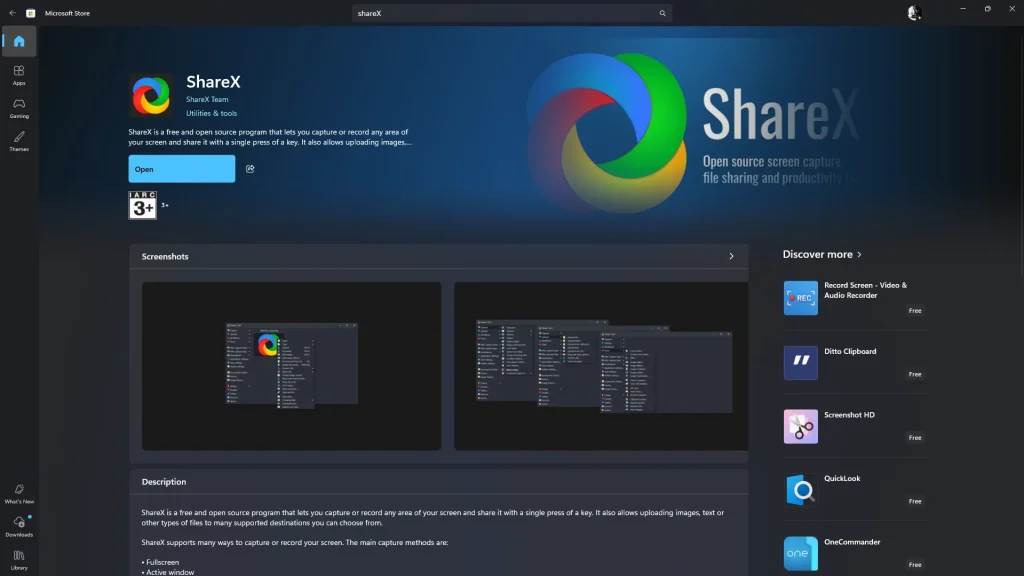This screenshot has width=1024, height=576.
Task: Click the '• Fullscreen' bullet in description
Action: pos(160,562)
